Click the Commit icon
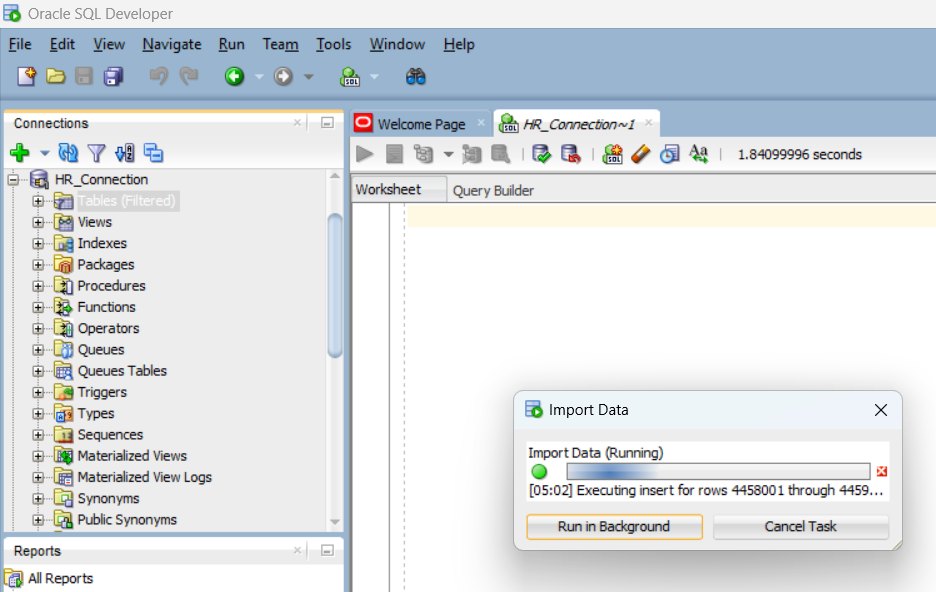 coord(541,154)
